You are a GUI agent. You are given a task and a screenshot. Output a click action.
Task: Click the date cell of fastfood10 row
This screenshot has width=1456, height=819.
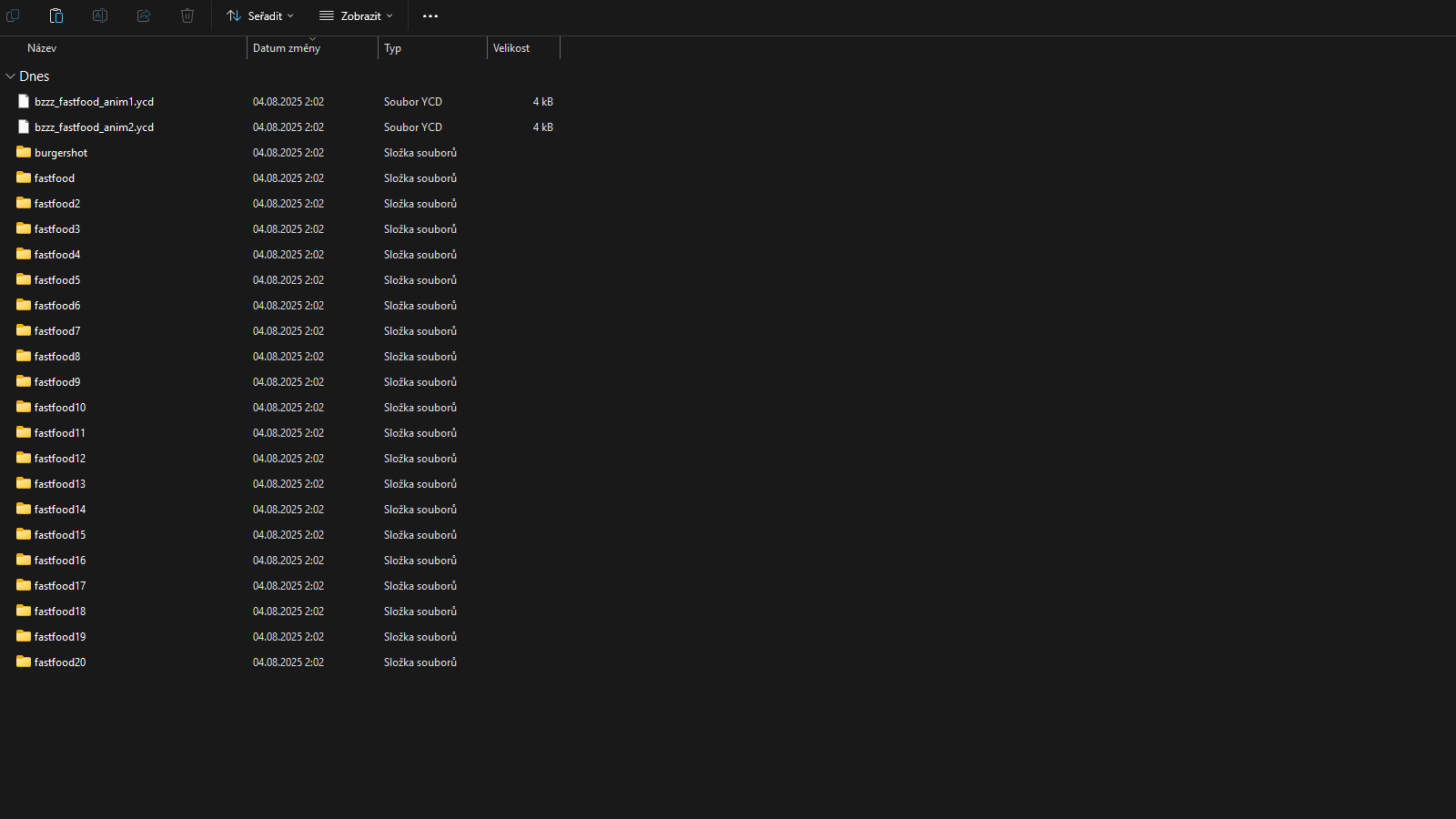pyautogui.click(x=288, y=408)
